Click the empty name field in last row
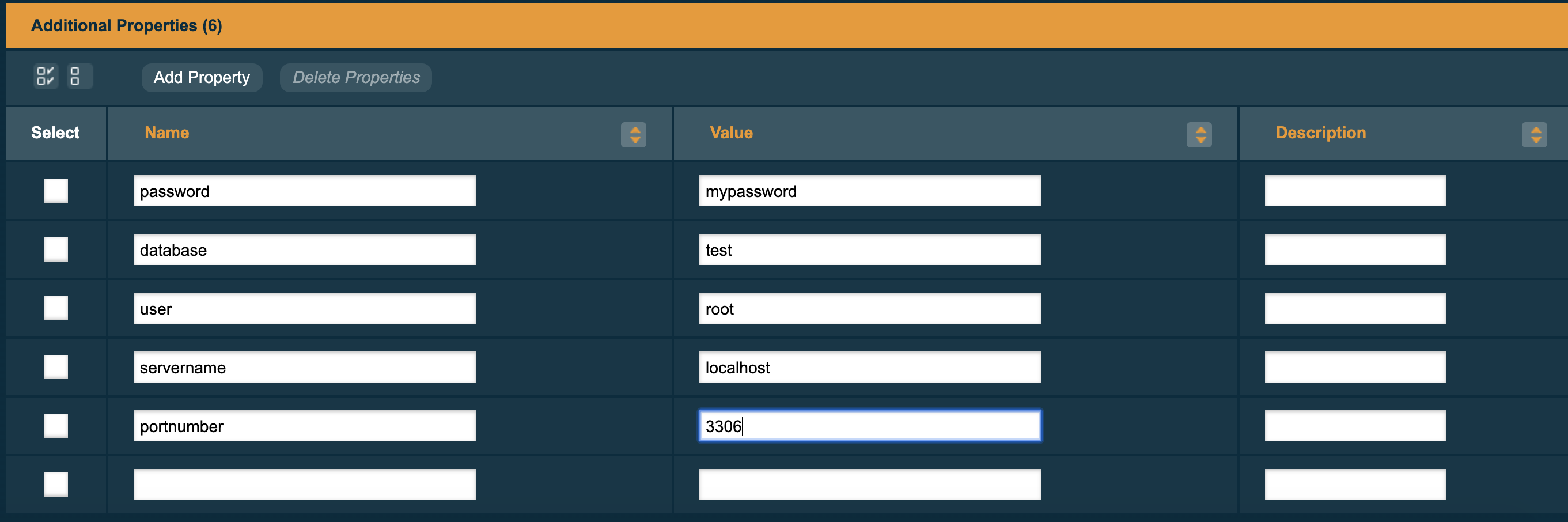This screenshot has width=1568, height=522. tap(304, 484)
